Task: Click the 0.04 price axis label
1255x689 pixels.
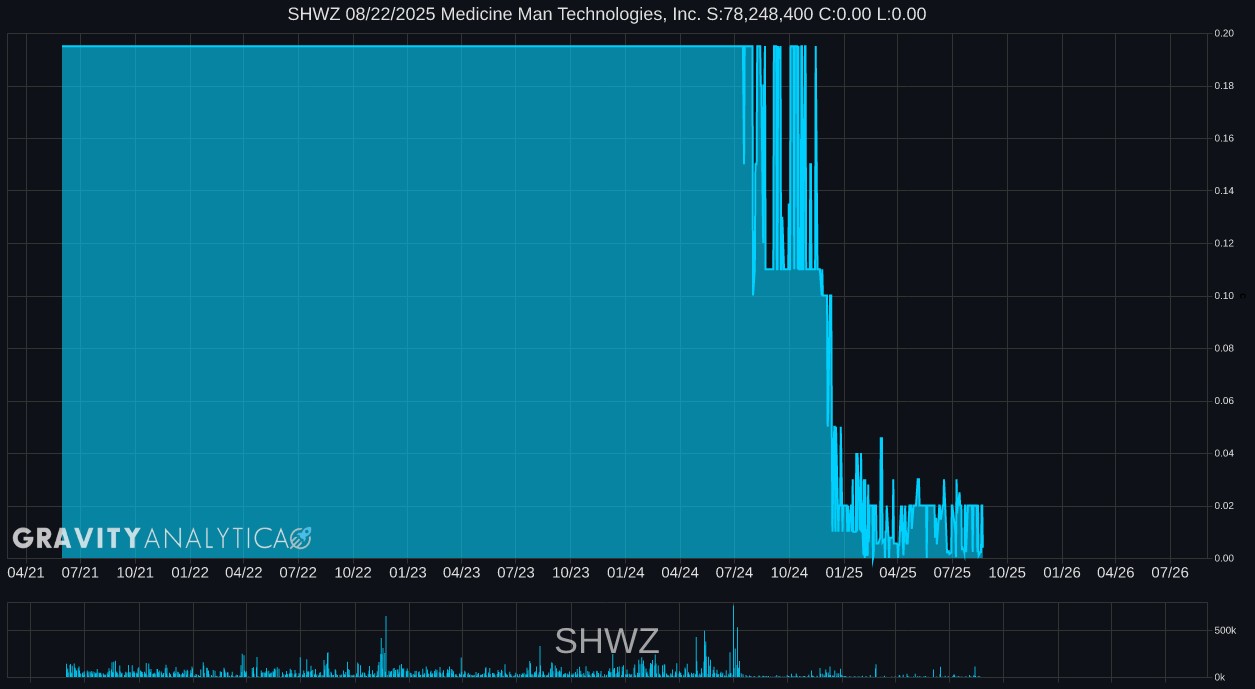Action: coord(1224,453)
